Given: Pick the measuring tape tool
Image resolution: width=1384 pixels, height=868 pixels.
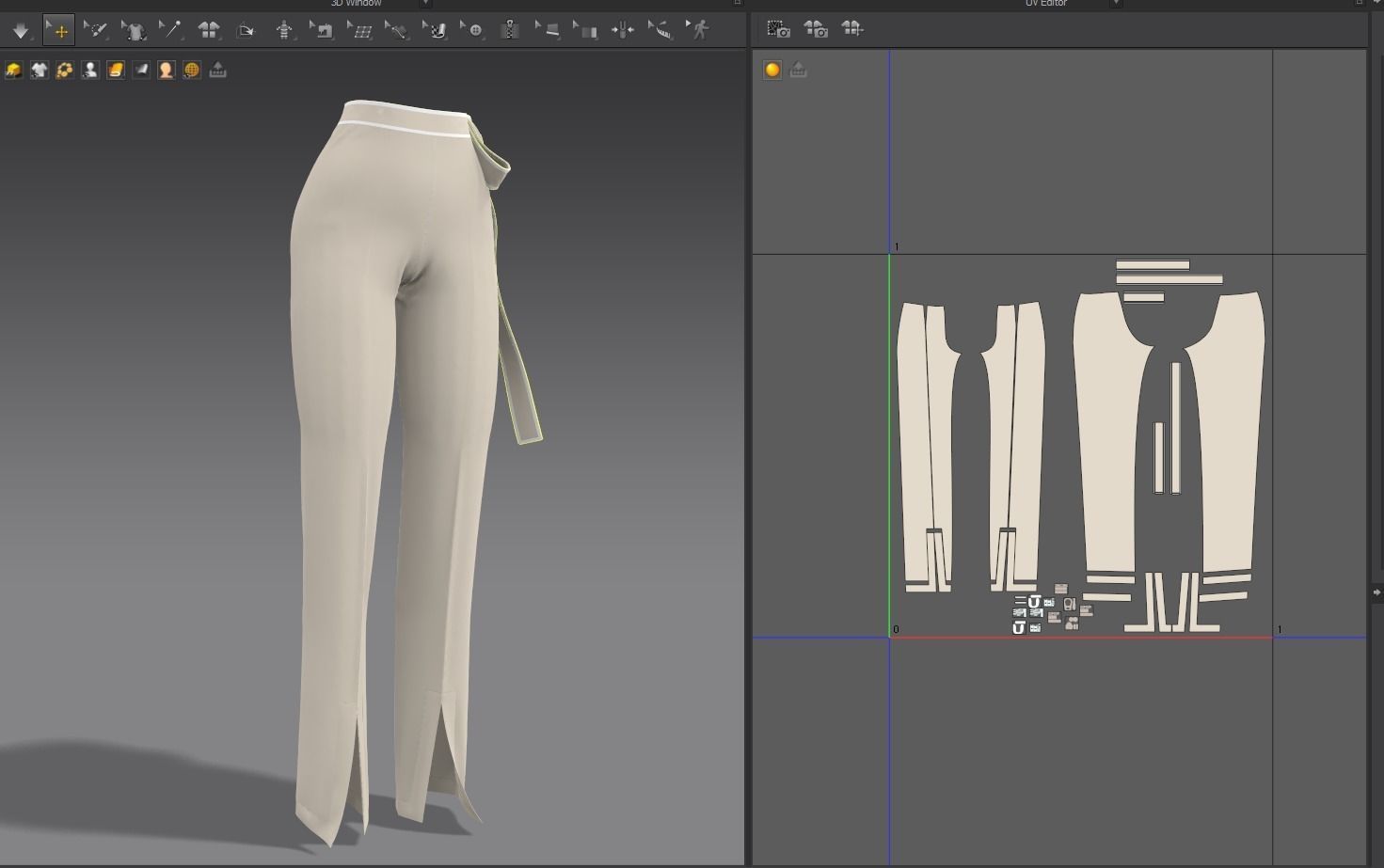Looking at the screenshot, I should pyautogui.click(x=661, y=30).
